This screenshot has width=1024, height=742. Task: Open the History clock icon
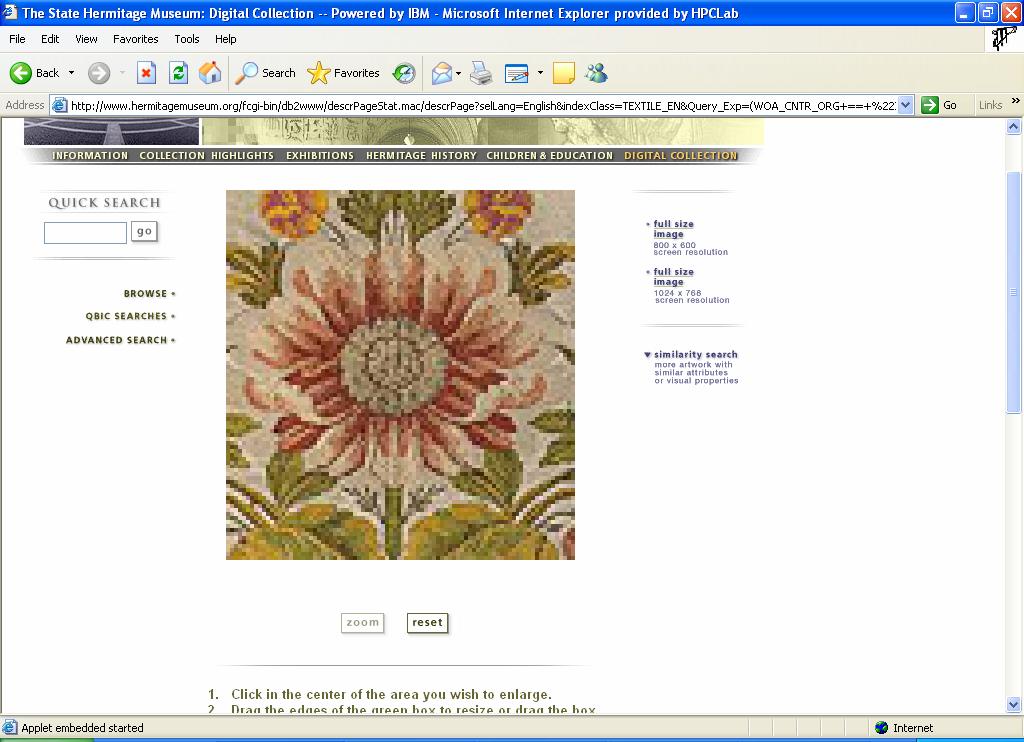(404, 73)
